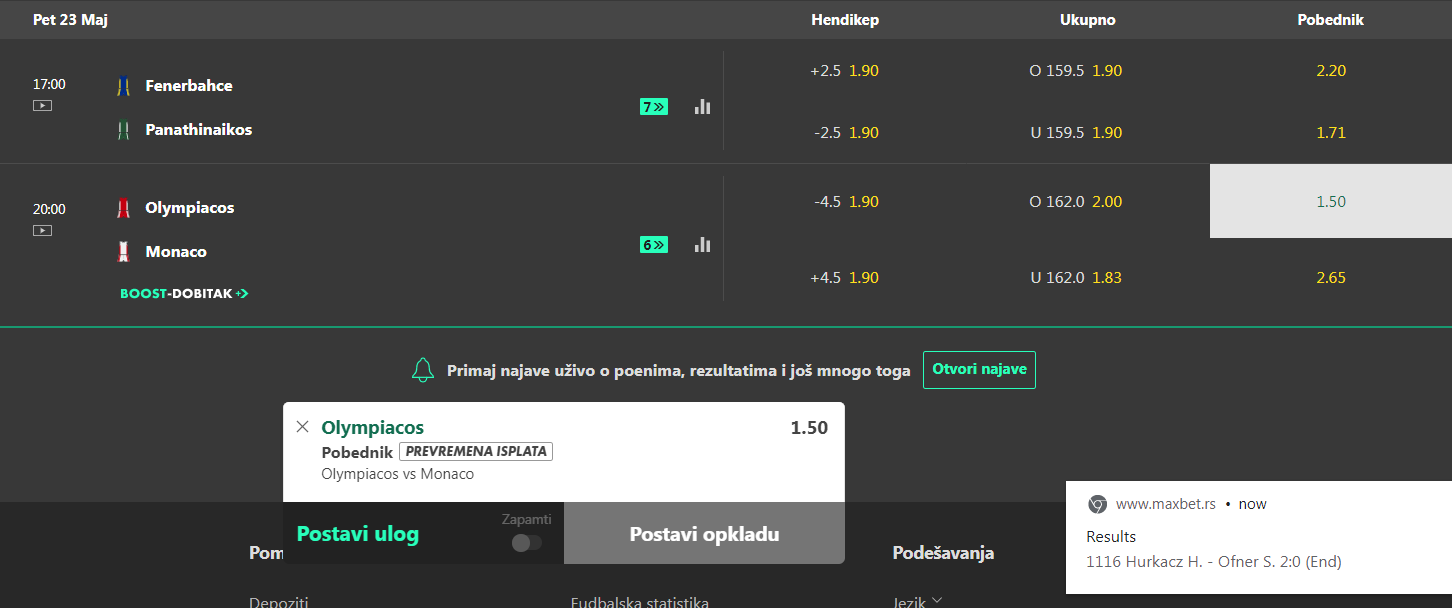This screenshot has height=608, width=1452.
Task: Select Over 159.5 total at 1.90
Action: [x=1075, y=71]
